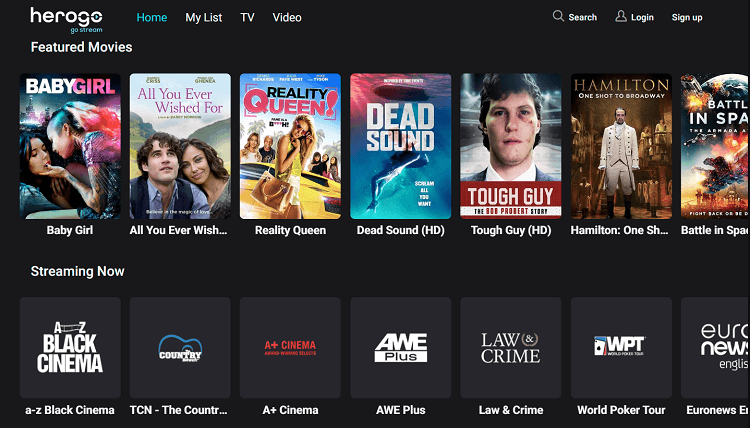
Task: Switch to the TV tab
Action: click(x=247, y=18)
